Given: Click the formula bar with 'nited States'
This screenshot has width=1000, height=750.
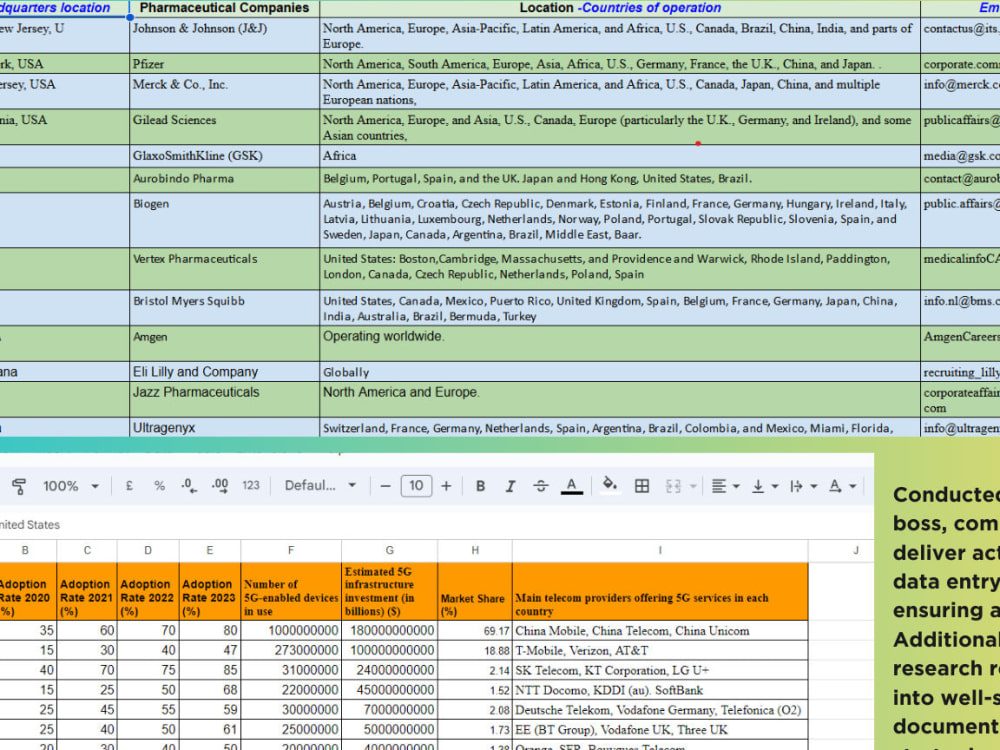Looking at the screenshot, I should (436, 525).
